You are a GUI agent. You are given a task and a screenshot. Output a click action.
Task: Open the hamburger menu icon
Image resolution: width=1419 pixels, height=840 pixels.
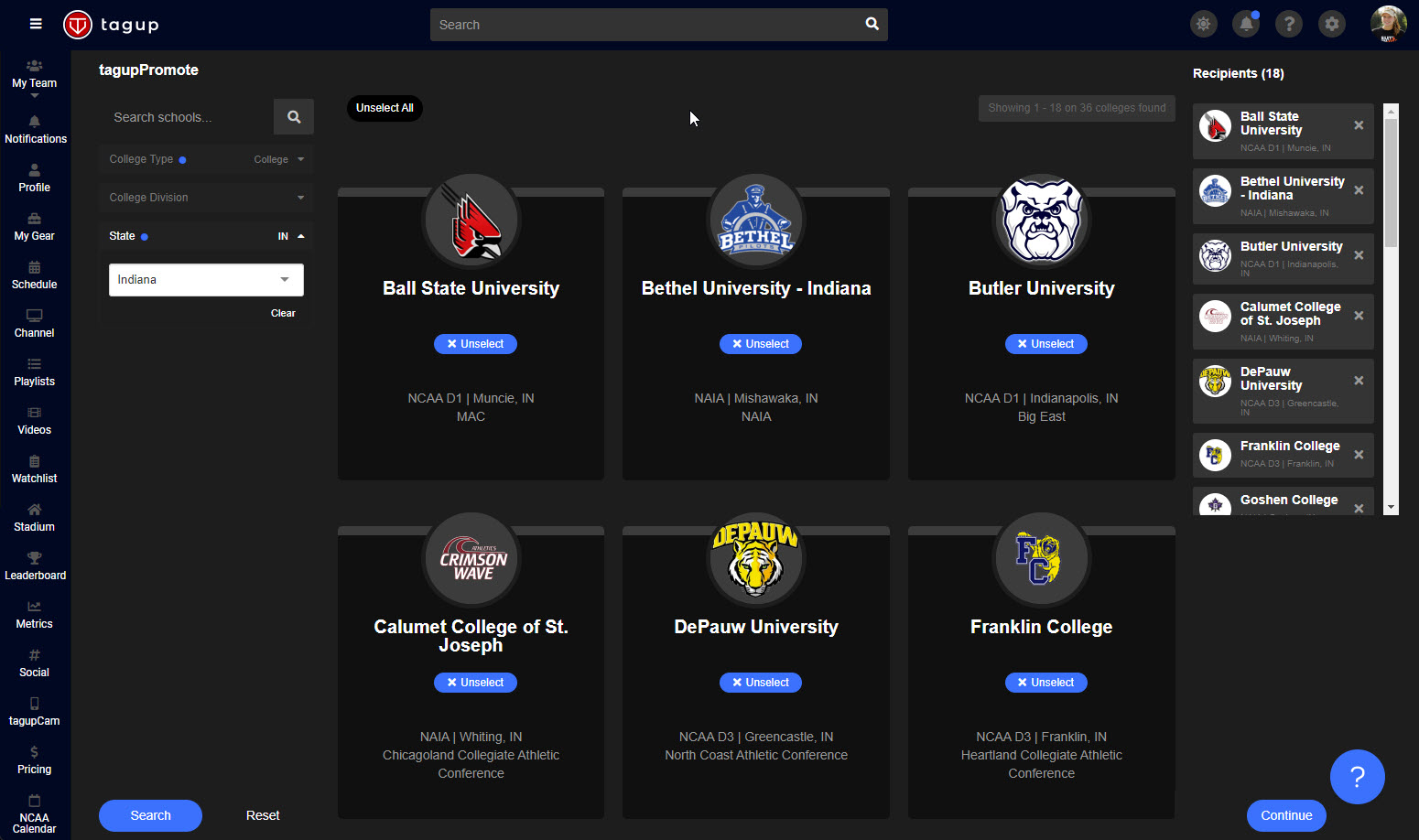tap(36, 24)
